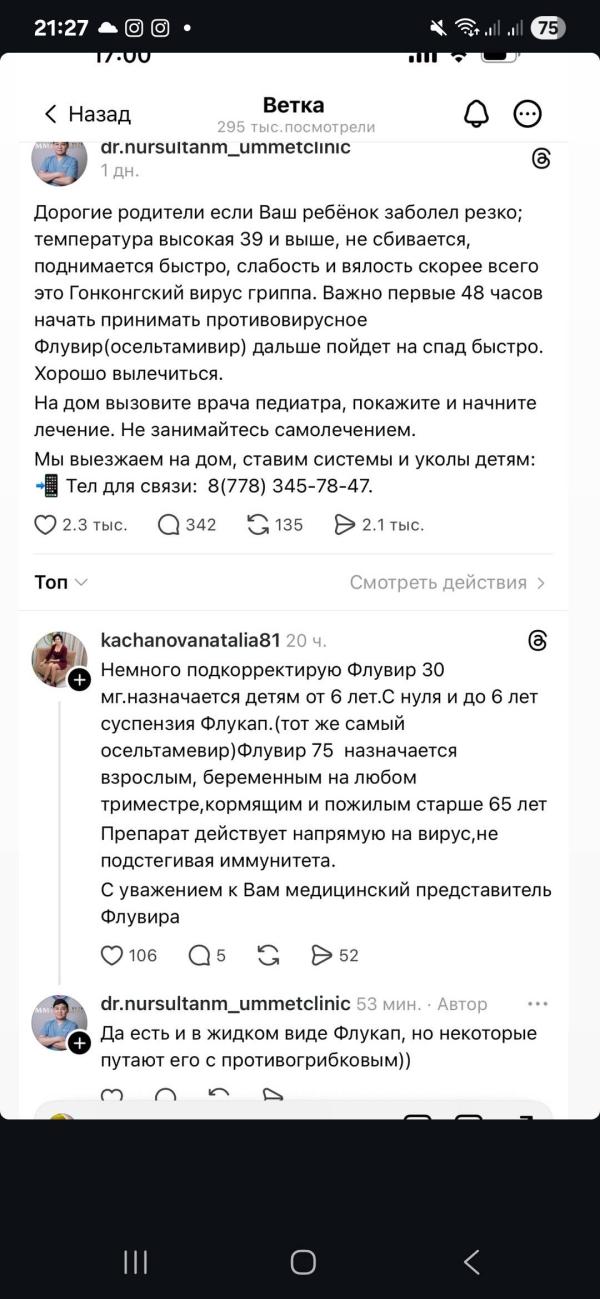Share kachanovanatalia81's comment (52 shares)
This screenshot has width=600, height=1299.
[321, 955]
